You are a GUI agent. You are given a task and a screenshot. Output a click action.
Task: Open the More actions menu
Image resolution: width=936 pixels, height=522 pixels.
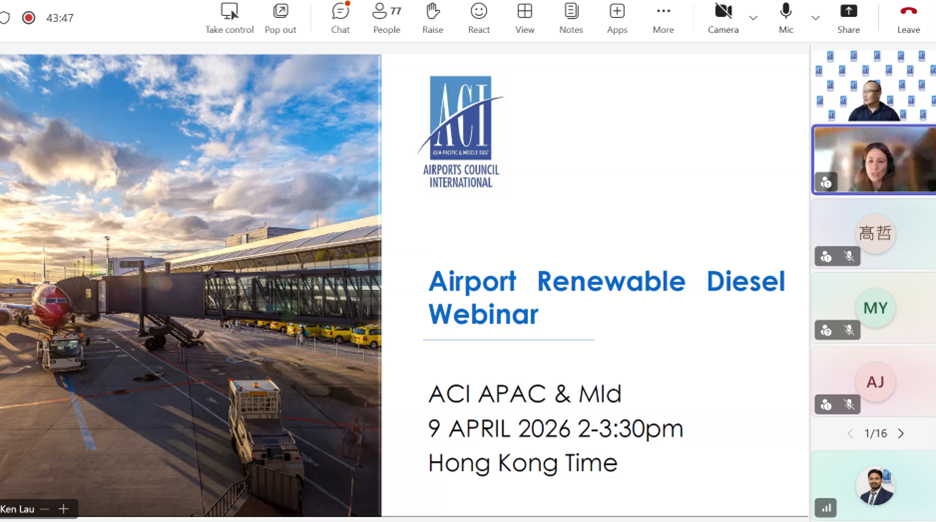[663, 17]
